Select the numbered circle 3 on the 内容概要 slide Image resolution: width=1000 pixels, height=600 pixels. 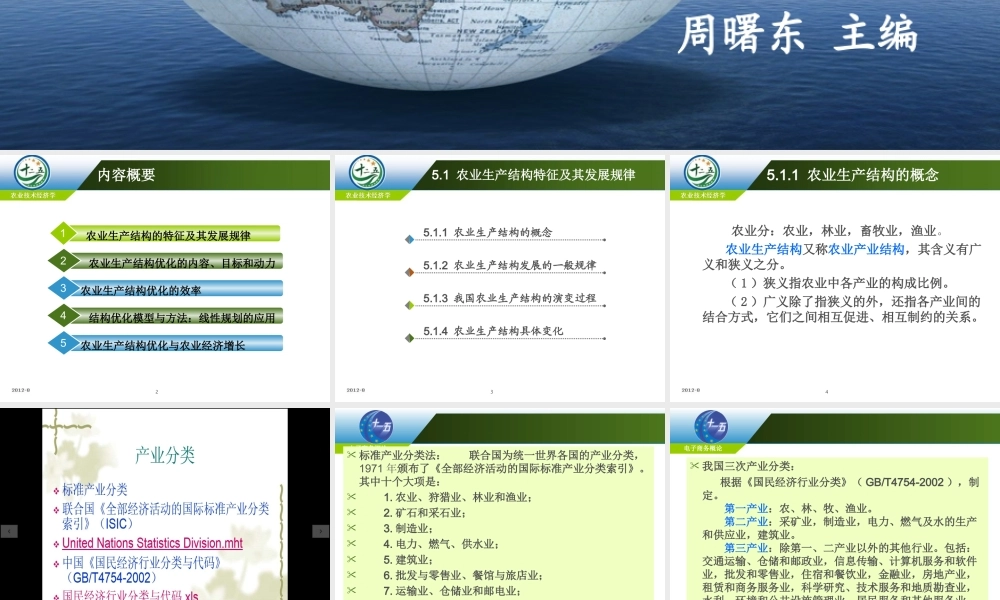(63, 287)
